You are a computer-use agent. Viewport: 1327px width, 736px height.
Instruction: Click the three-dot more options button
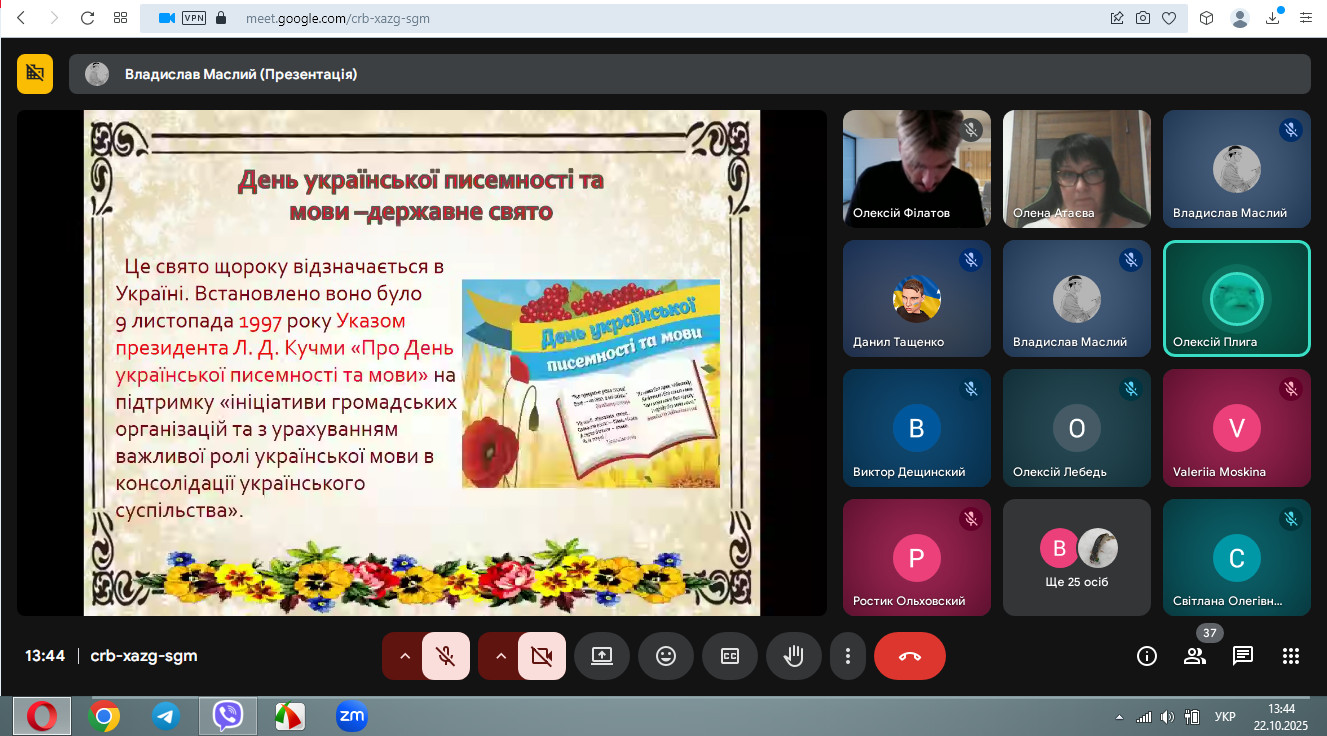[848, 656]
